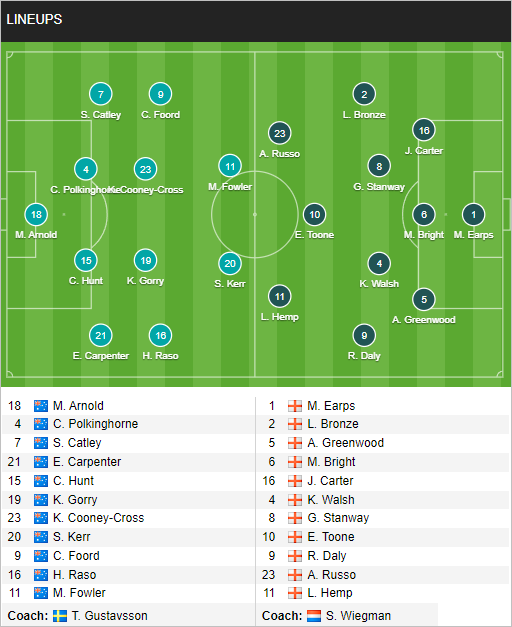Click coach name T. Gustavsson

click(110, 616)
